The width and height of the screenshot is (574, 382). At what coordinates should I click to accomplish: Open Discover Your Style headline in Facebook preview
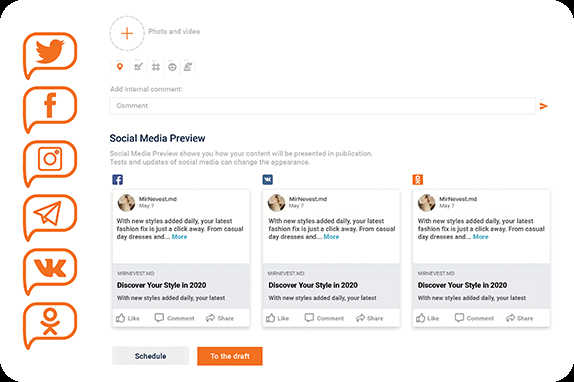[x=161, y=285]
